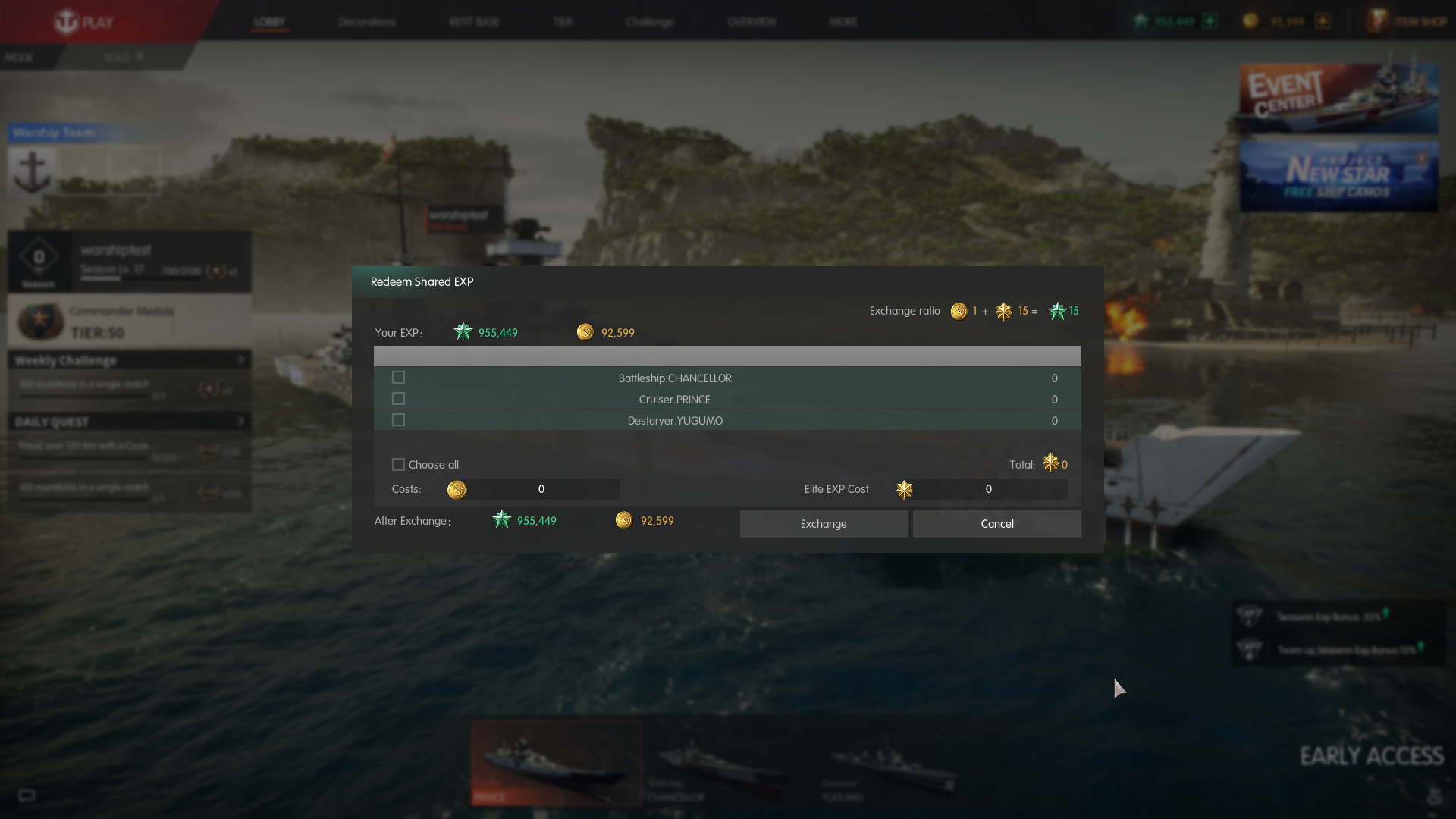Focus the Elite EXP Cost input field

point(988,489)
